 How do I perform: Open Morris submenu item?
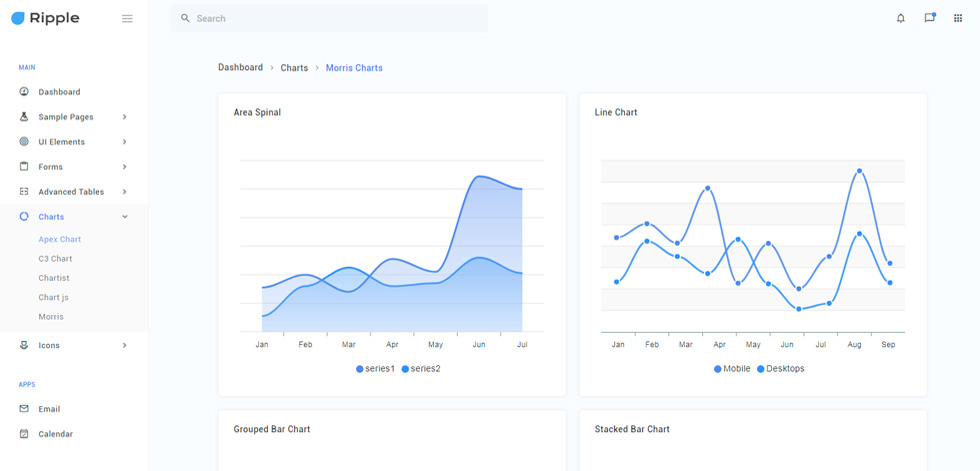pyautogui.click(x=51, y=317)
